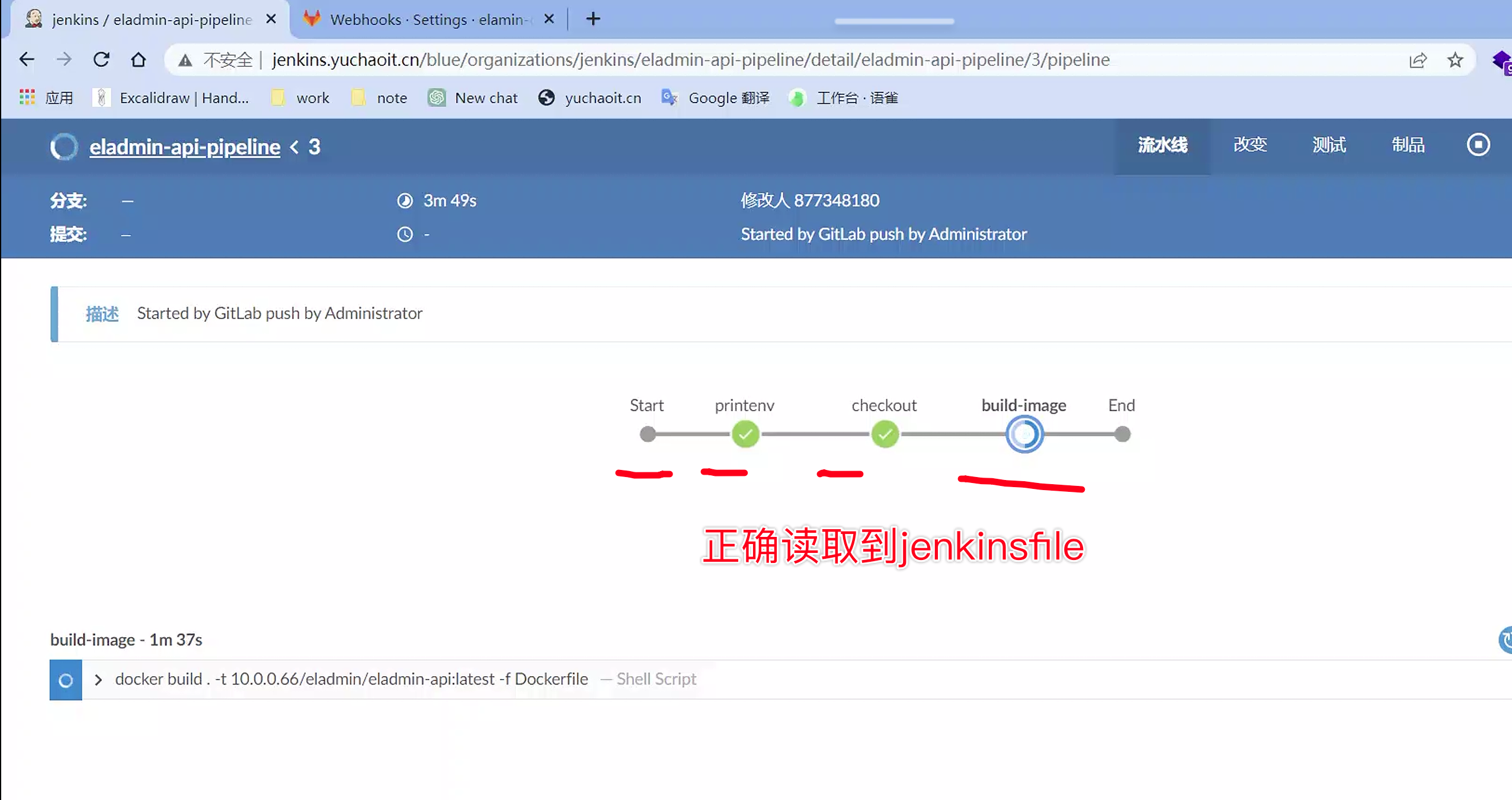Viewport: 1512px width, 800px height.
Task: Select the checkout stage node
Action: (885, 434)
